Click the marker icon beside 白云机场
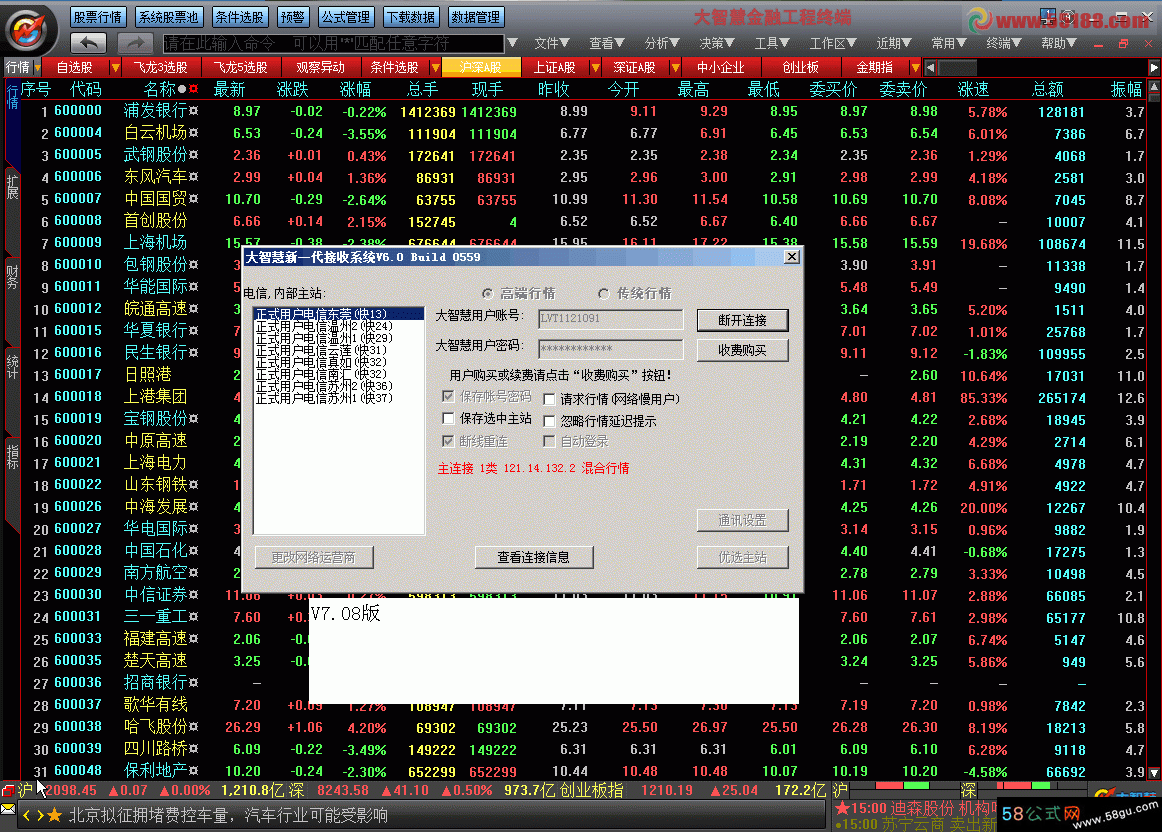 click(193, 133)
